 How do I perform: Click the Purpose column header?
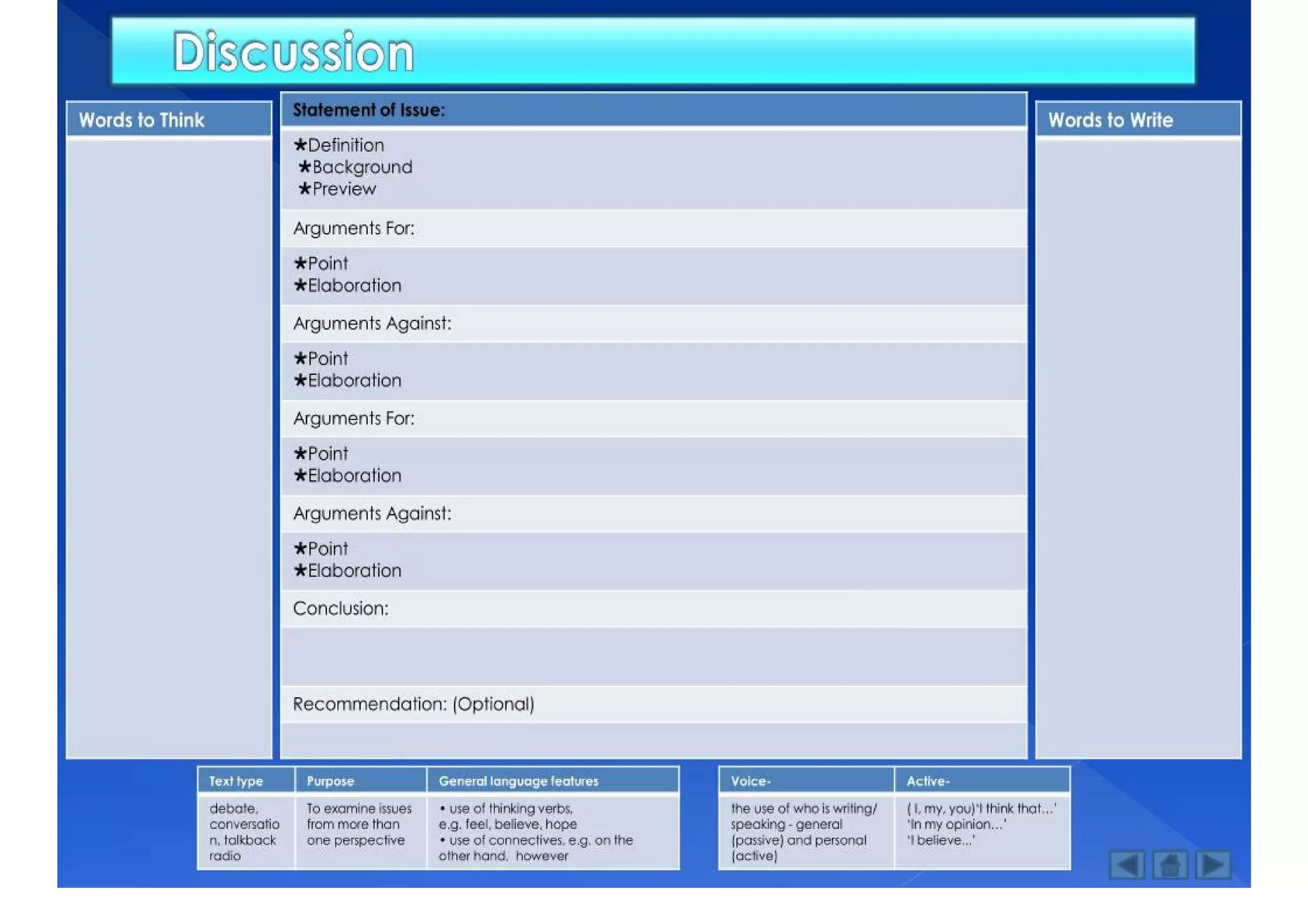click(361, 780)
